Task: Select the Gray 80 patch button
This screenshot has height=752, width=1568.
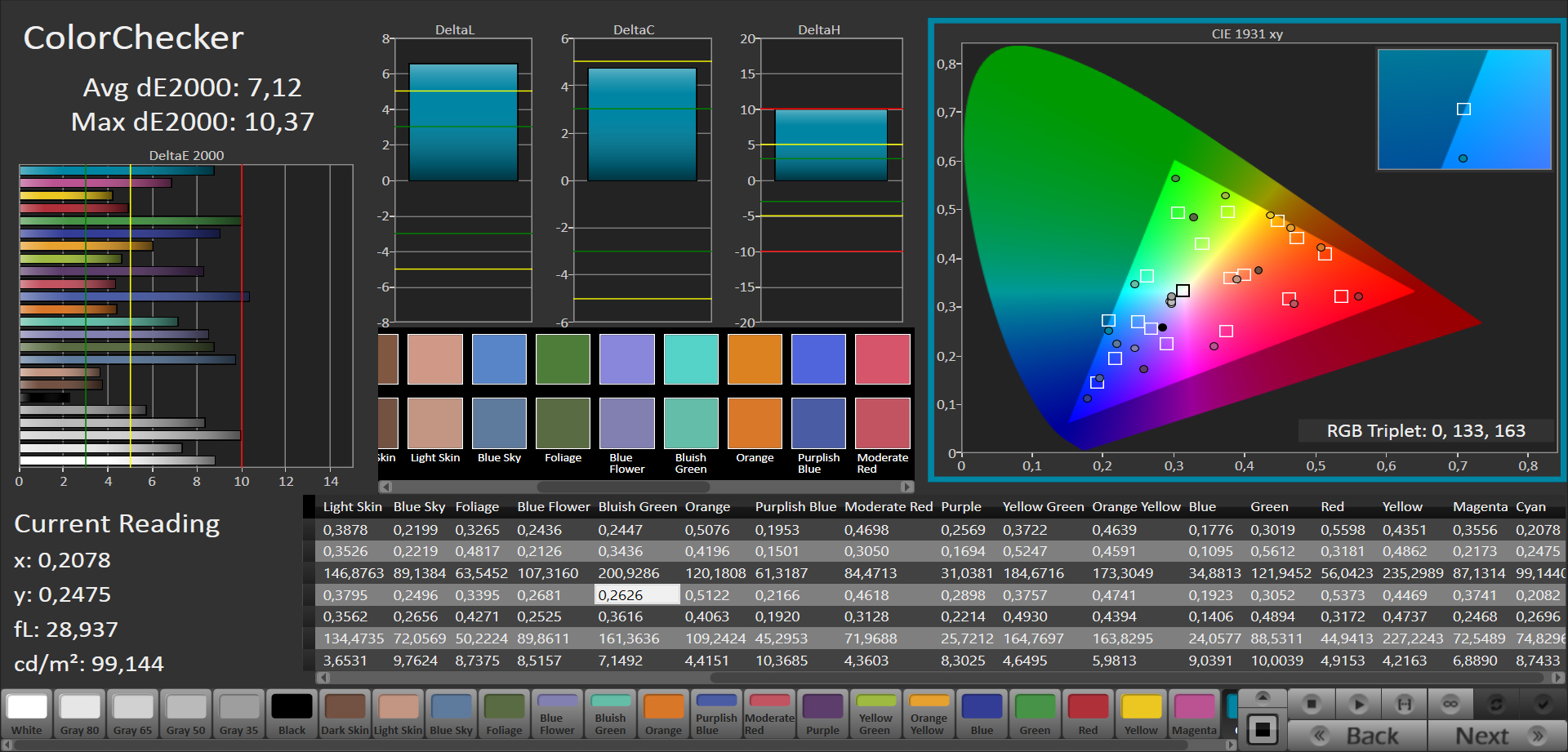Action: point(80,714)
